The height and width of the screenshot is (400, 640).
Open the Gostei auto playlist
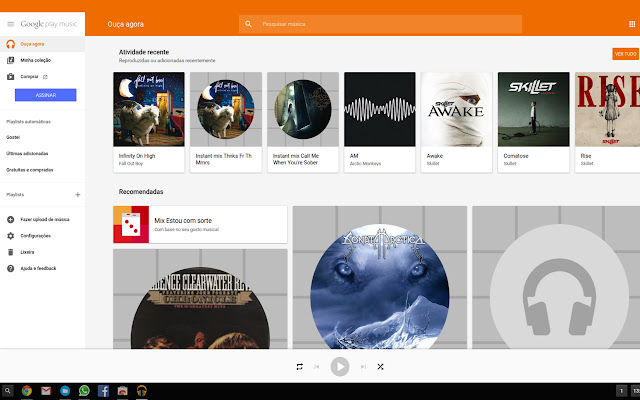click(13, 138)
